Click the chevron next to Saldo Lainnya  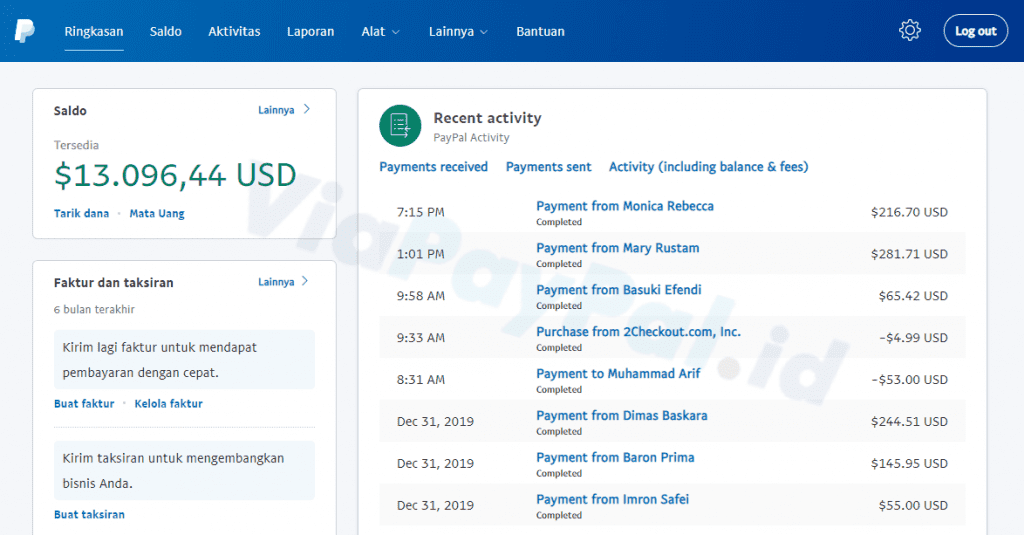[x=307, y=109]
